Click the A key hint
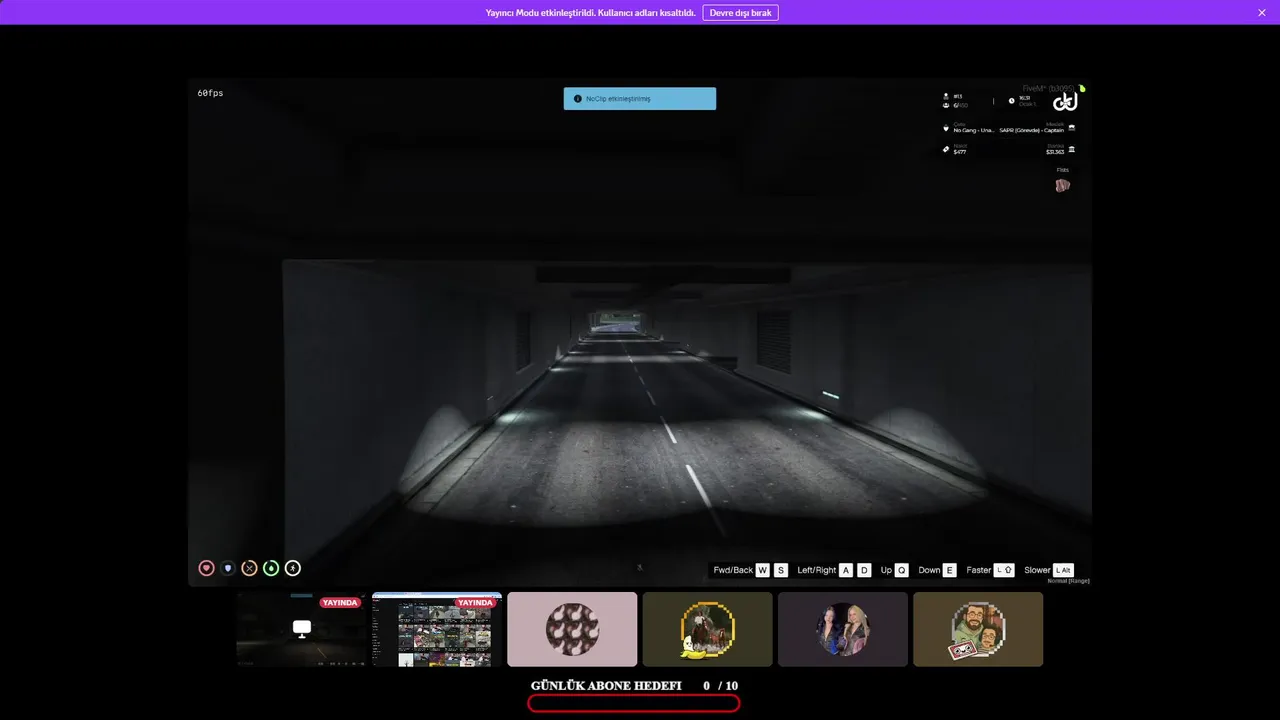Screen dimensions: 1280x720 (x=846, y=570)
